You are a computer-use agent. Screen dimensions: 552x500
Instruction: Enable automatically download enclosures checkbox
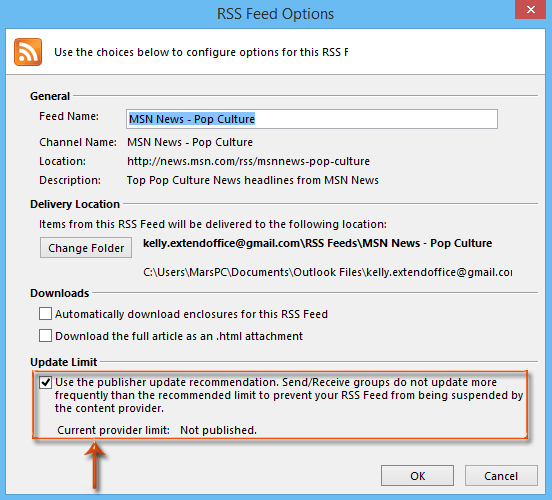45,313
